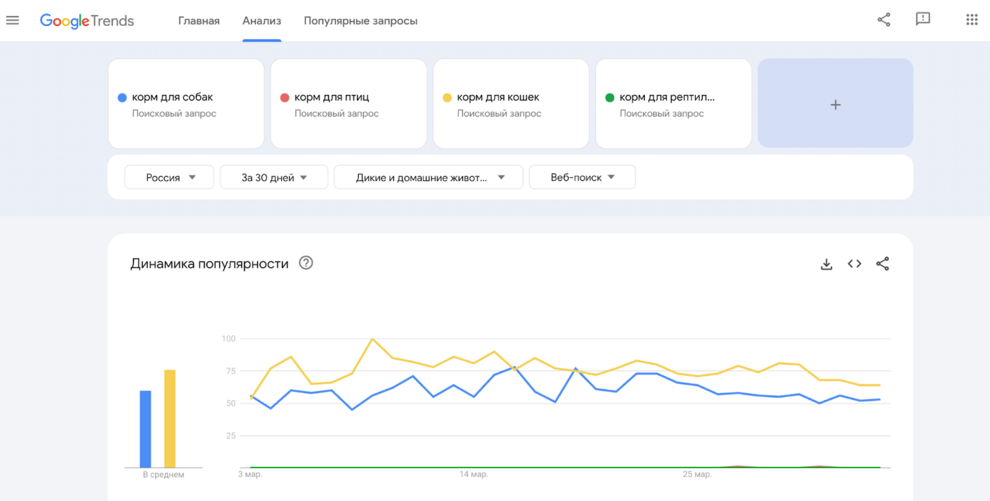Viewport: 990px width, 501px height.
Task: Expand the Россия region dropdown
Action: point(169,177)
